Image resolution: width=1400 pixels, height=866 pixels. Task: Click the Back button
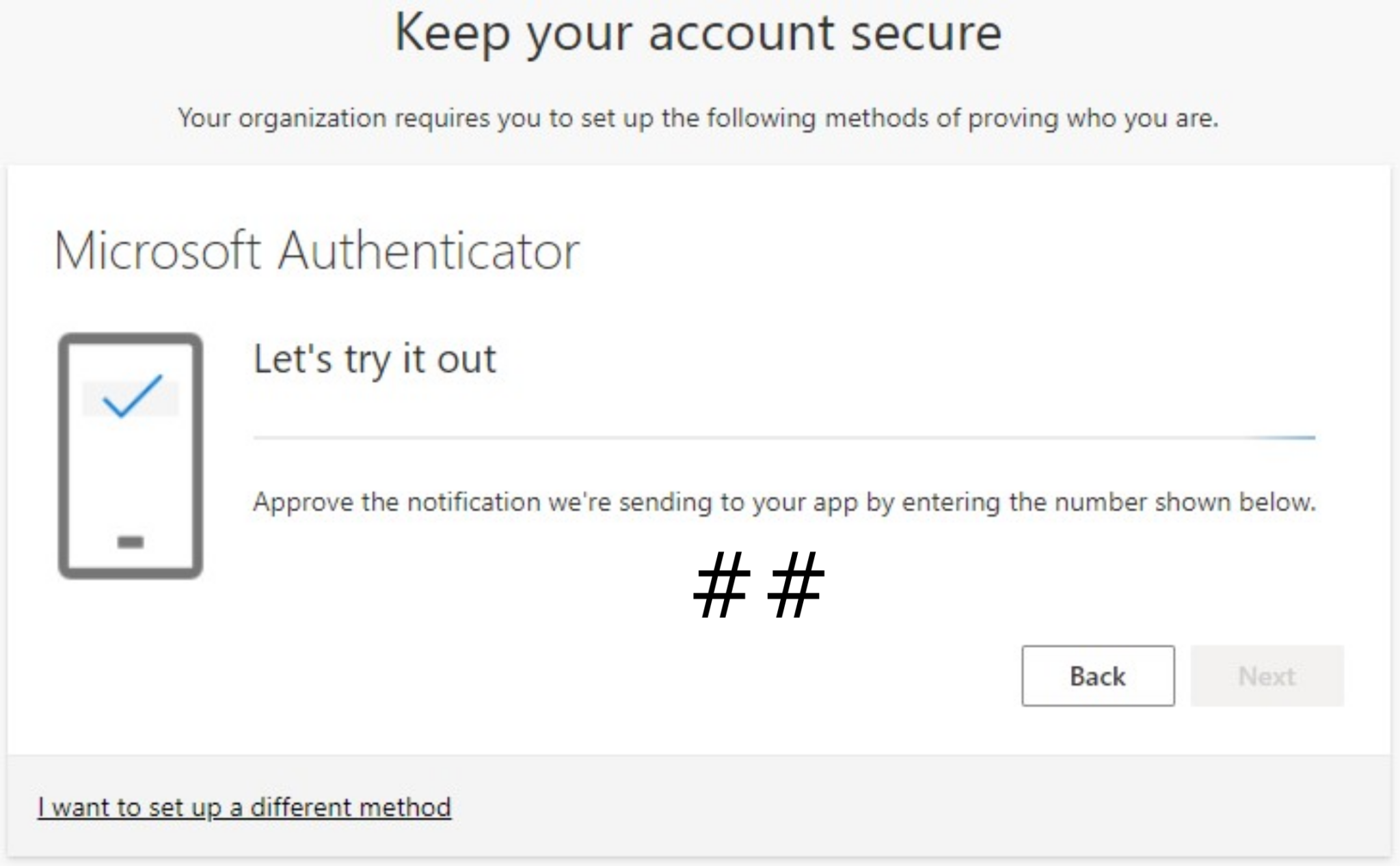pos(1097,676)
